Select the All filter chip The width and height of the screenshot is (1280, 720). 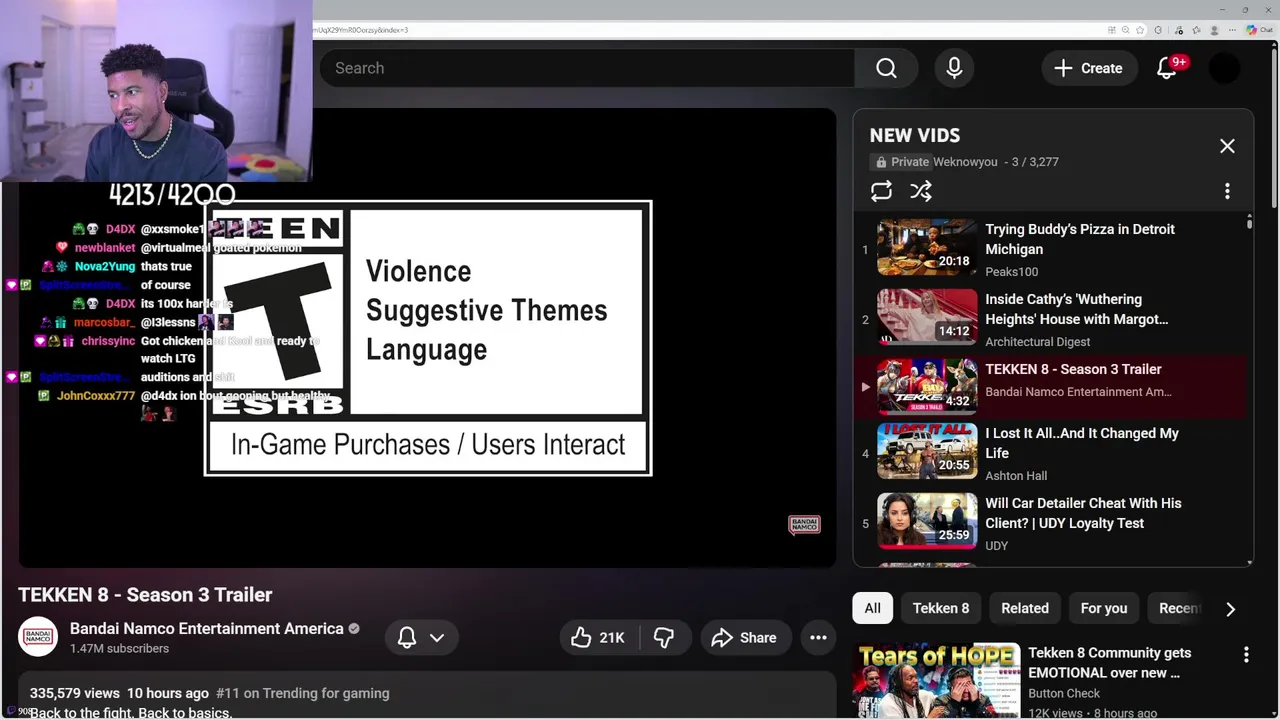[873, 608]
